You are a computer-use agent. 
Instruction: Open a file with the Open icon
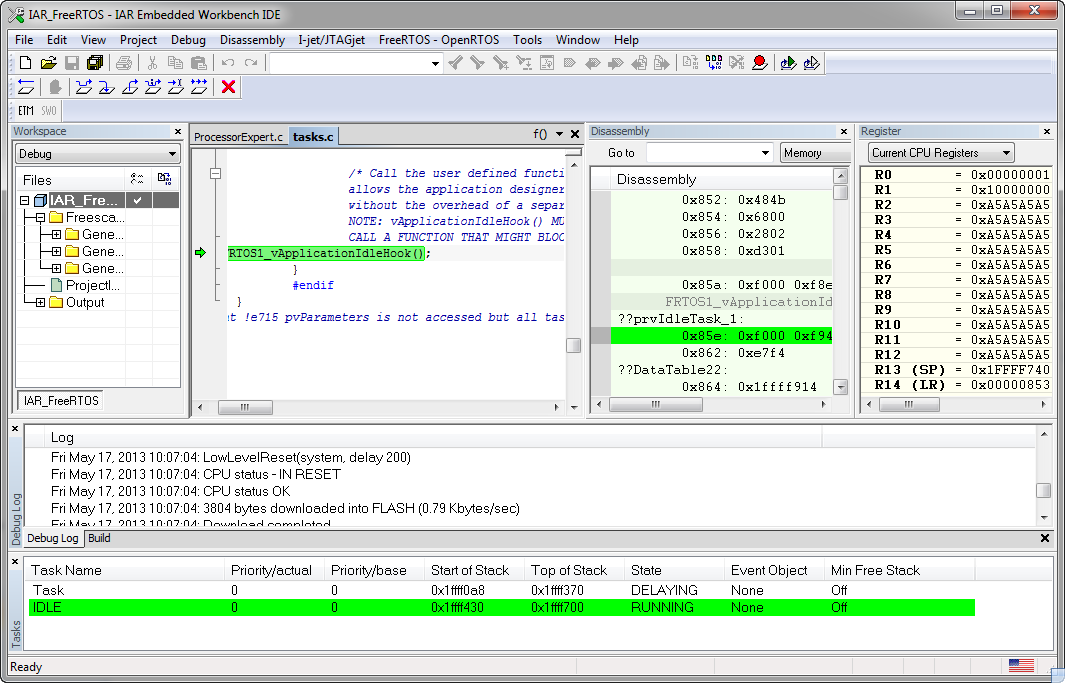coord(48,63)
